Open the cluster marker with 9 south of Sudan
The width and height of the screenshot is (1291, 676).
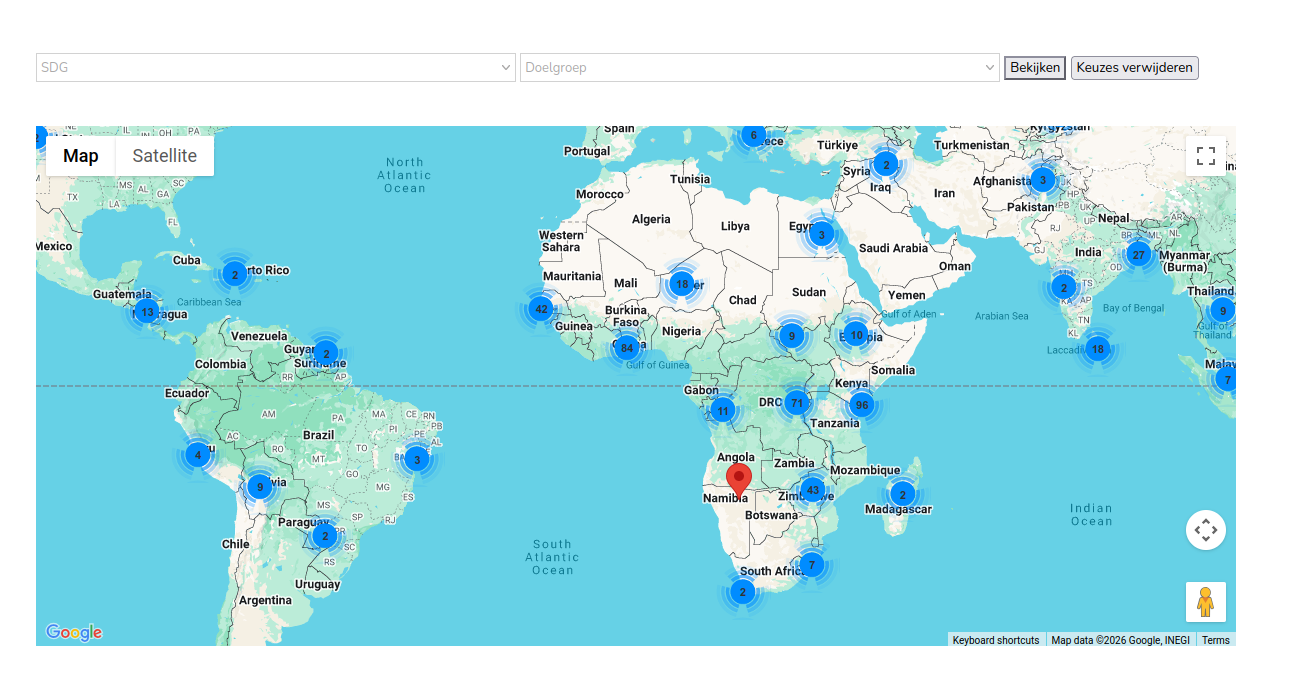[x=792, y=336]
